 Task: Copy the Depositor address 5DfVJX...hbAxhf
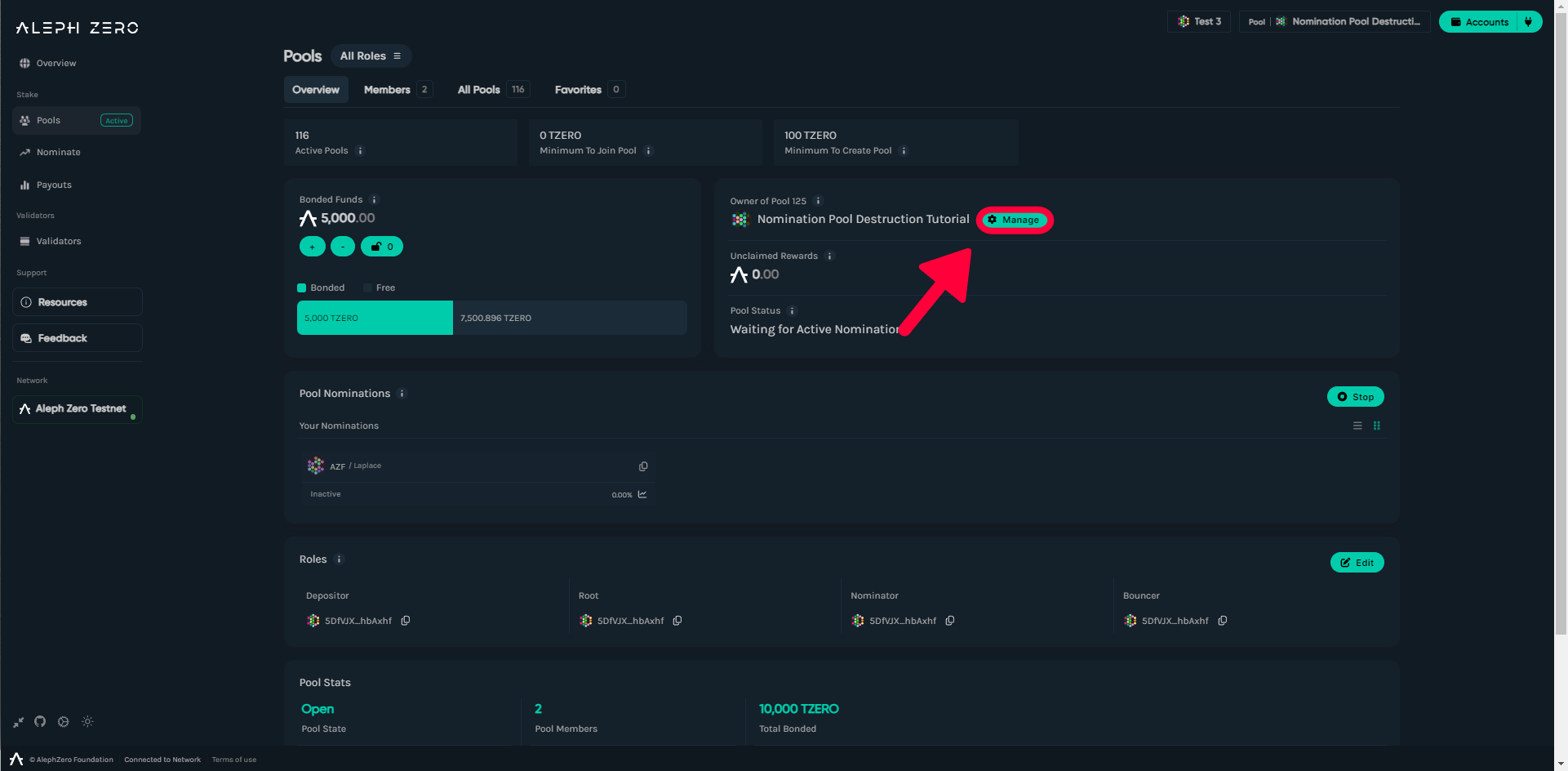[x=406, y=621]
